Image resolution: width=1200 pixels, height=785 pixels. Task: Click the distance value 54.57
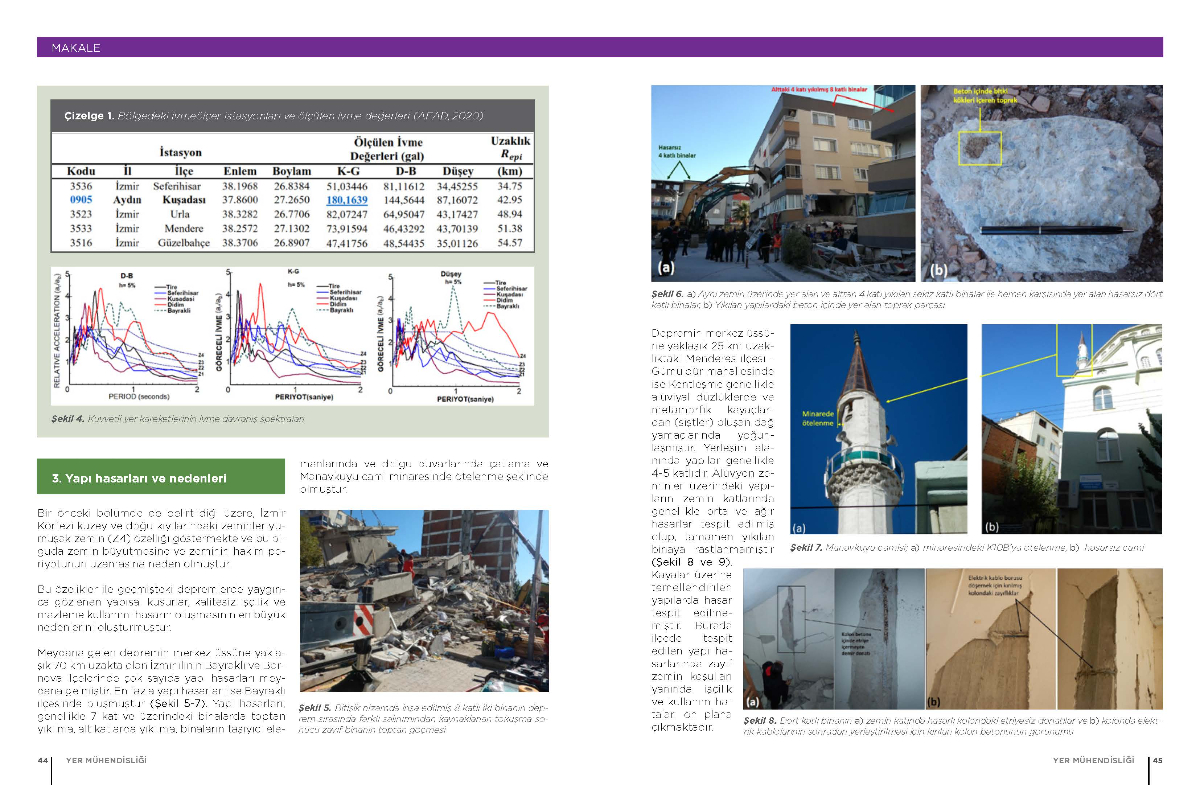point(510,242)
